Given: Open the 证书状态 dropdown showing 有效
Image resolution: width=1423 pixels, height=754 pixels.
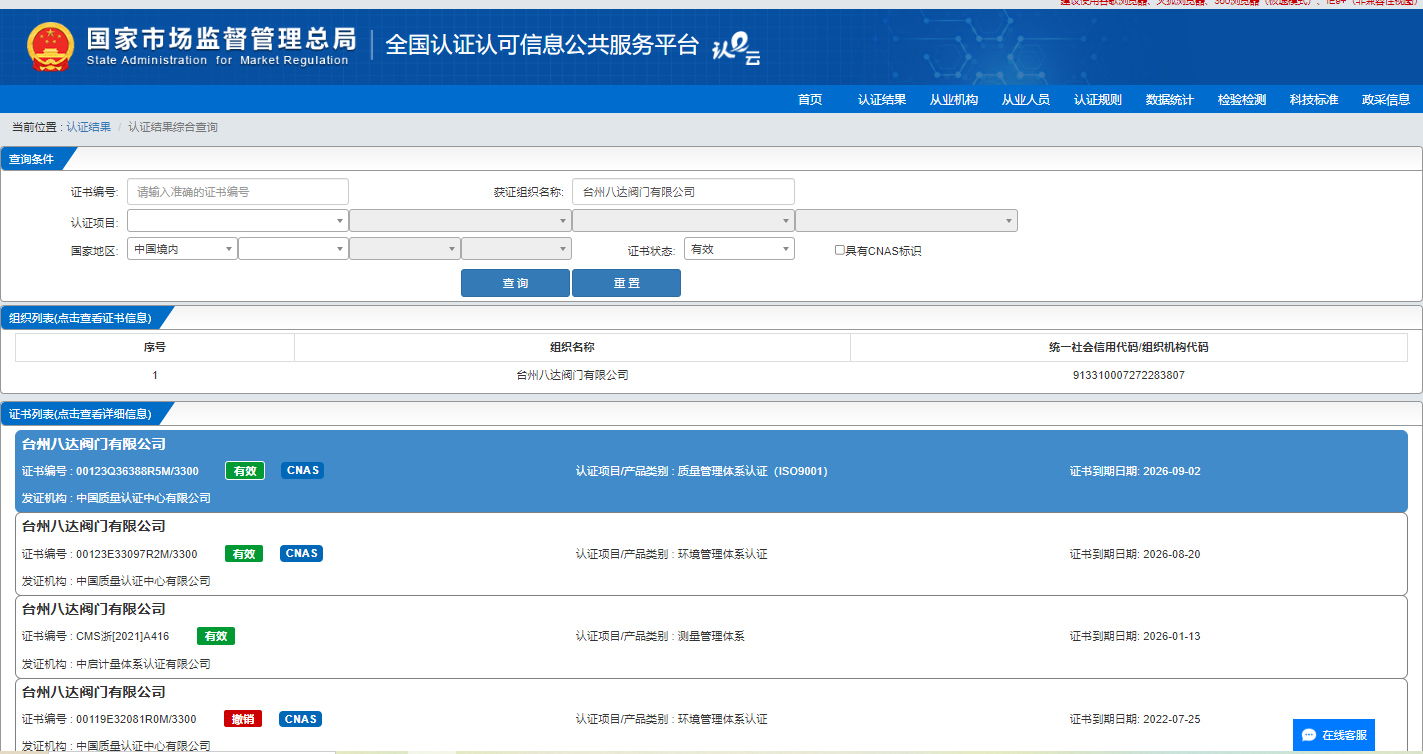Looking at the screenshot, I should 739,249.
